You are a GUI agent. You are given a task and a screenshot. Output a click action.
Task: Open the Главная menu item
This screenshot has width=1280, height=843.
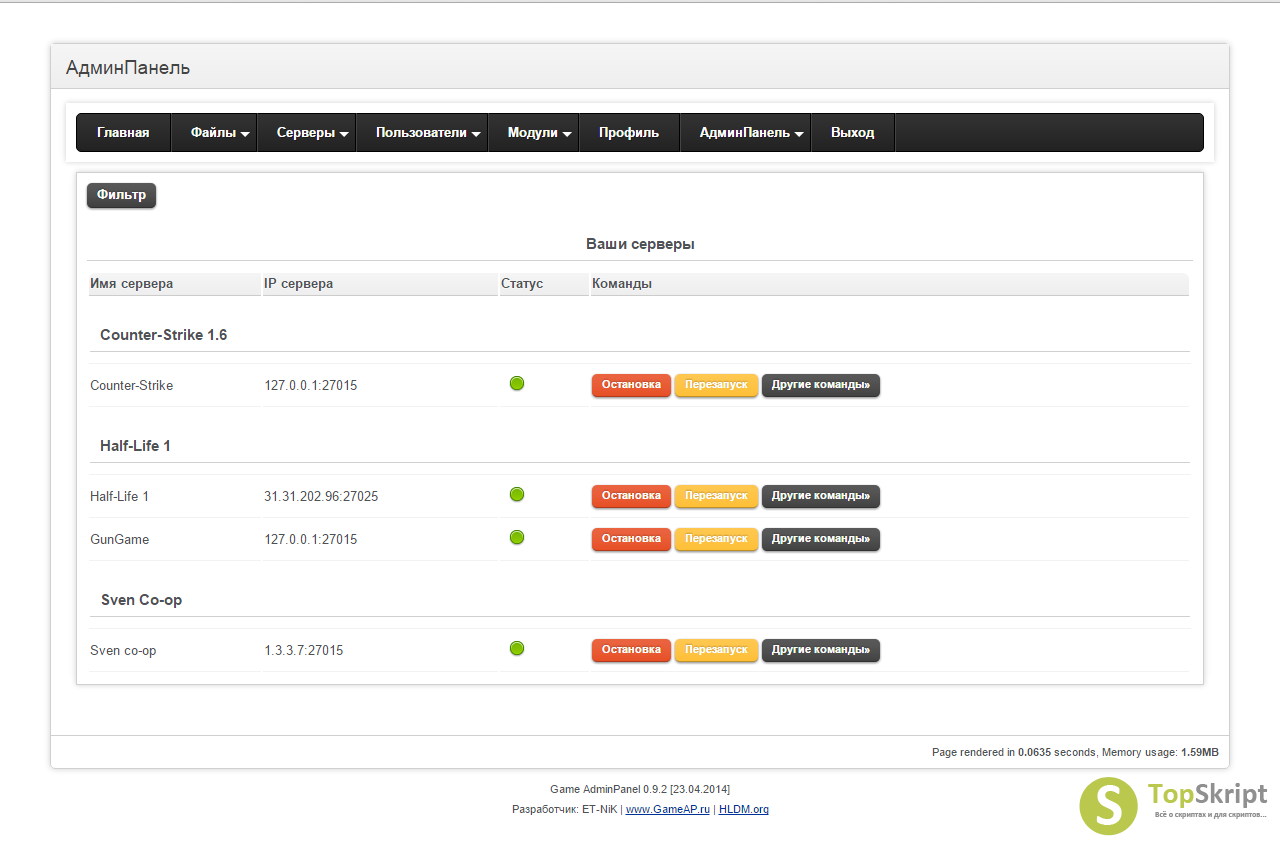coord(123,132)
